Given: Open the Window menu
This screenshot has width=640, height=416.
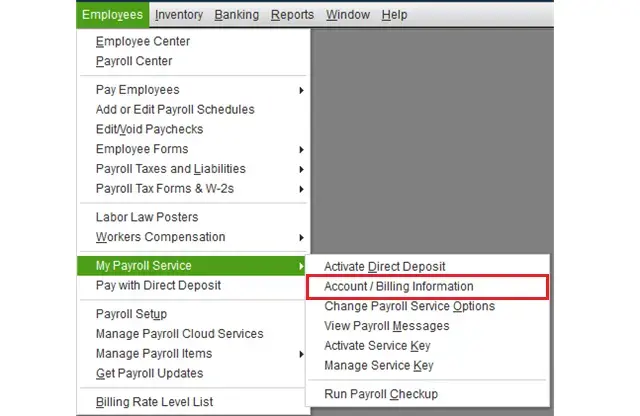Looking at the screenshot, I should pyautogui.click(x=348, y=15).
